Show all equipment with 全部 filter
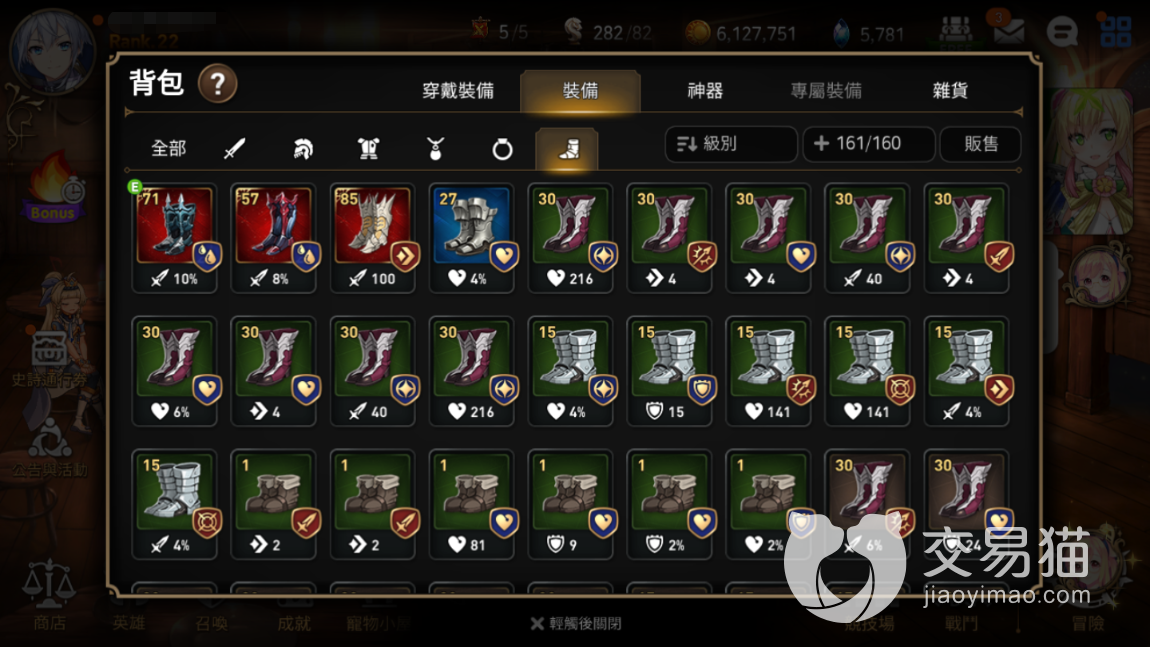This screenshot has height=647, width=1150. pyautogui.click(x=168, y=149)
